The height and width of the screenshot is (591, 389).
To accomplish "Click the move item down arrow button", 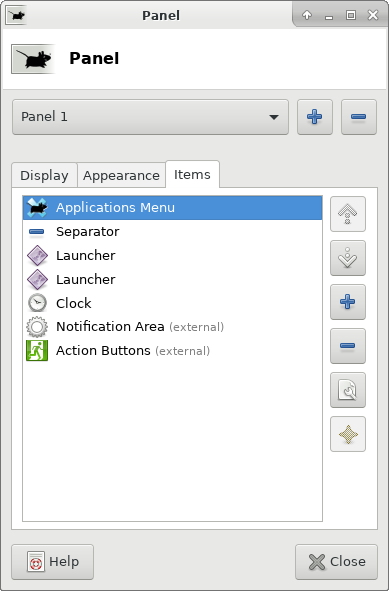I will pos(348,258).
